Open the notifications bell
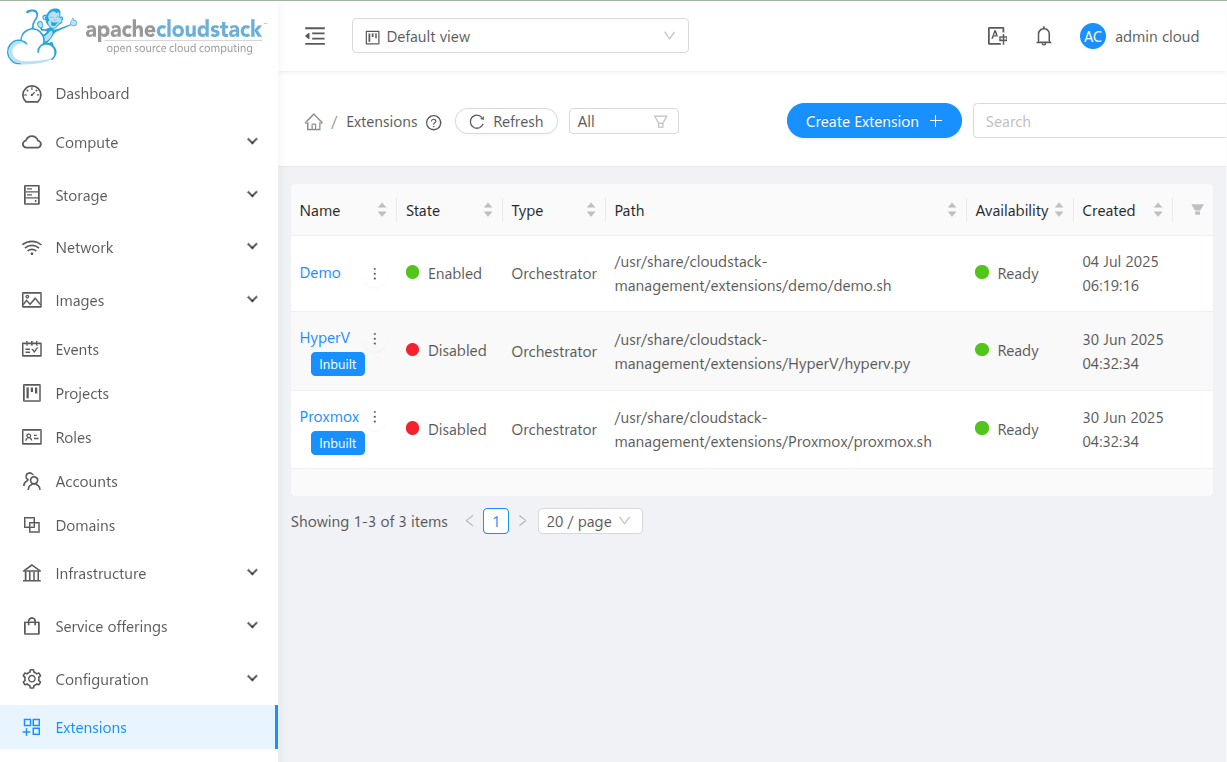Image resolution: width=1227 pixels, height=762 pixels. tap(1044, 36)
